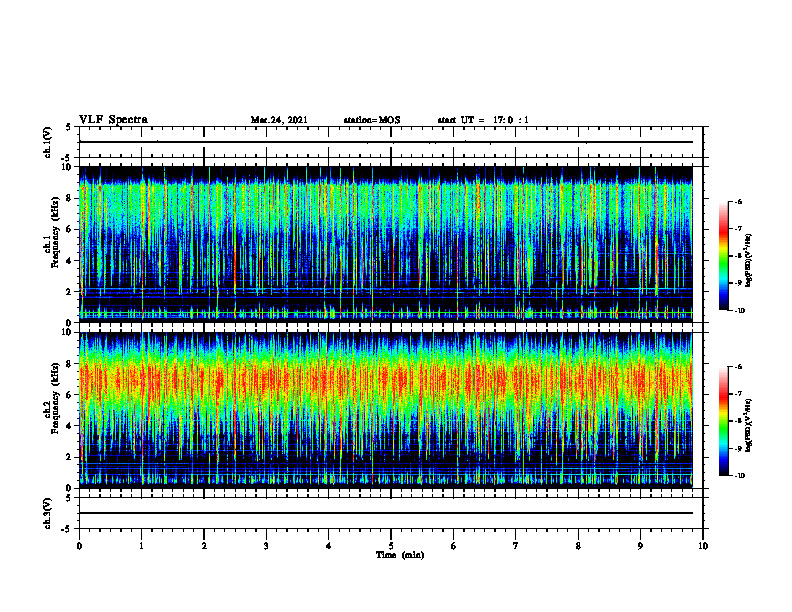
Task: Click the ch.1(V) axis label
Action: click(48, 142)
